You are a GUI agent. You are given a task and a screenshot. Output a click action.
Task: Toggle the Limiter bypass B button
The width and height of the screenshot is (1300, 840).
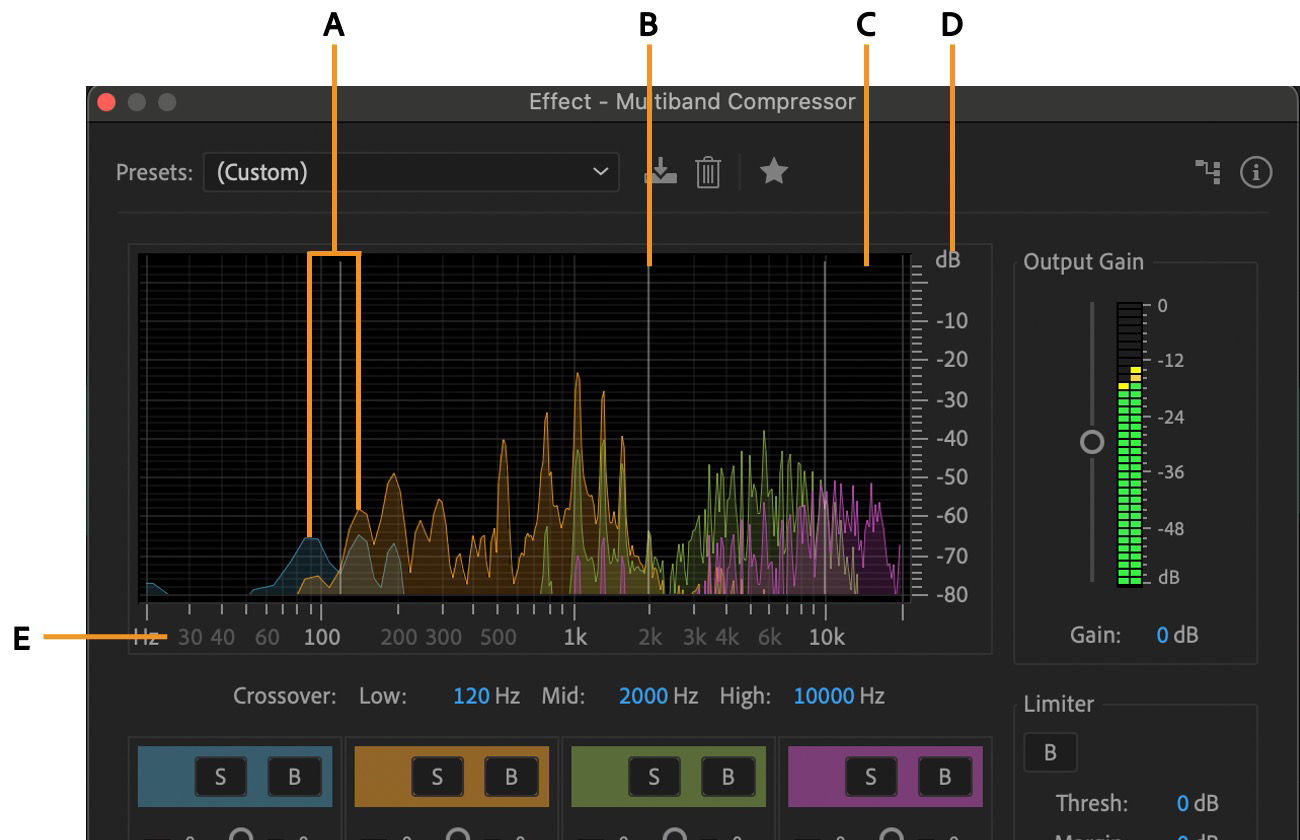click(x=1050, y=753)
